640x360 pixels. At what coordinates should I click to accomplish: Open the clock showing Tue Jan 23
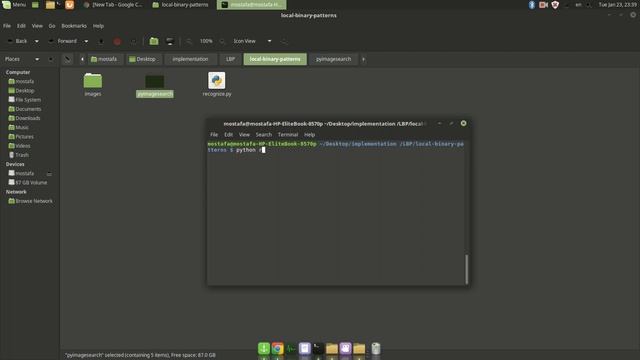[x=618, y=5]
